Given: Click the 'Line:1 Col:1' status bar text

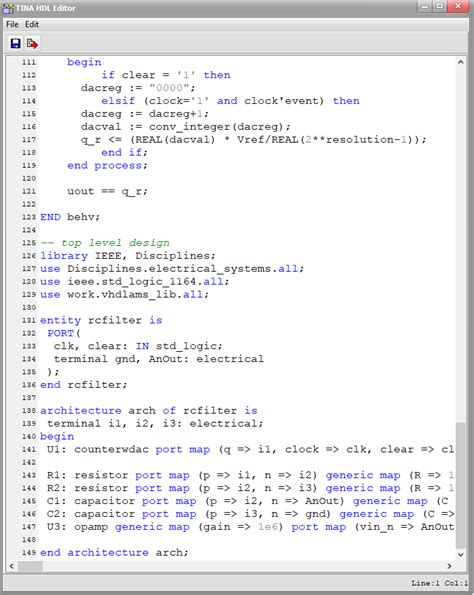Looking at the screenshot, I should click(440, 583).
